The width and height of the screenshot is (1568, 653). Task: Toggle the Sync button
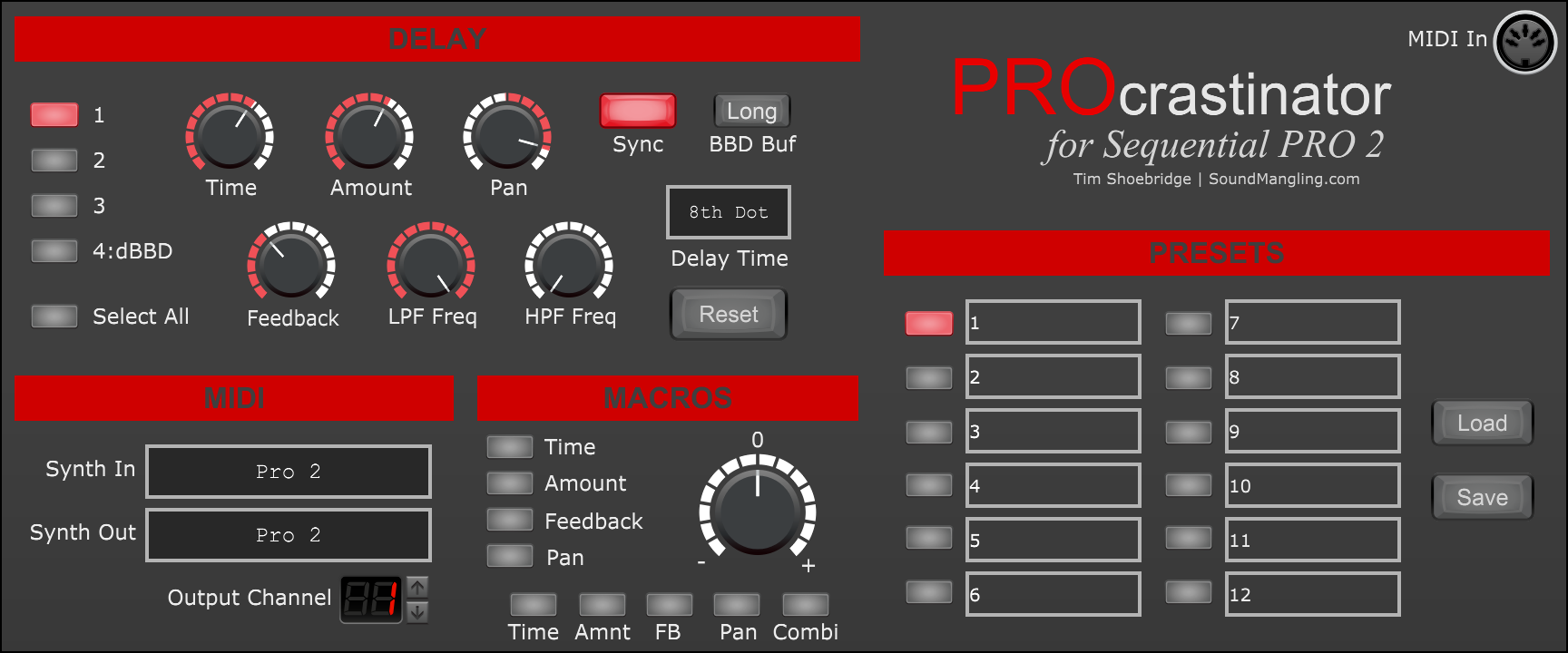(638, 111)
